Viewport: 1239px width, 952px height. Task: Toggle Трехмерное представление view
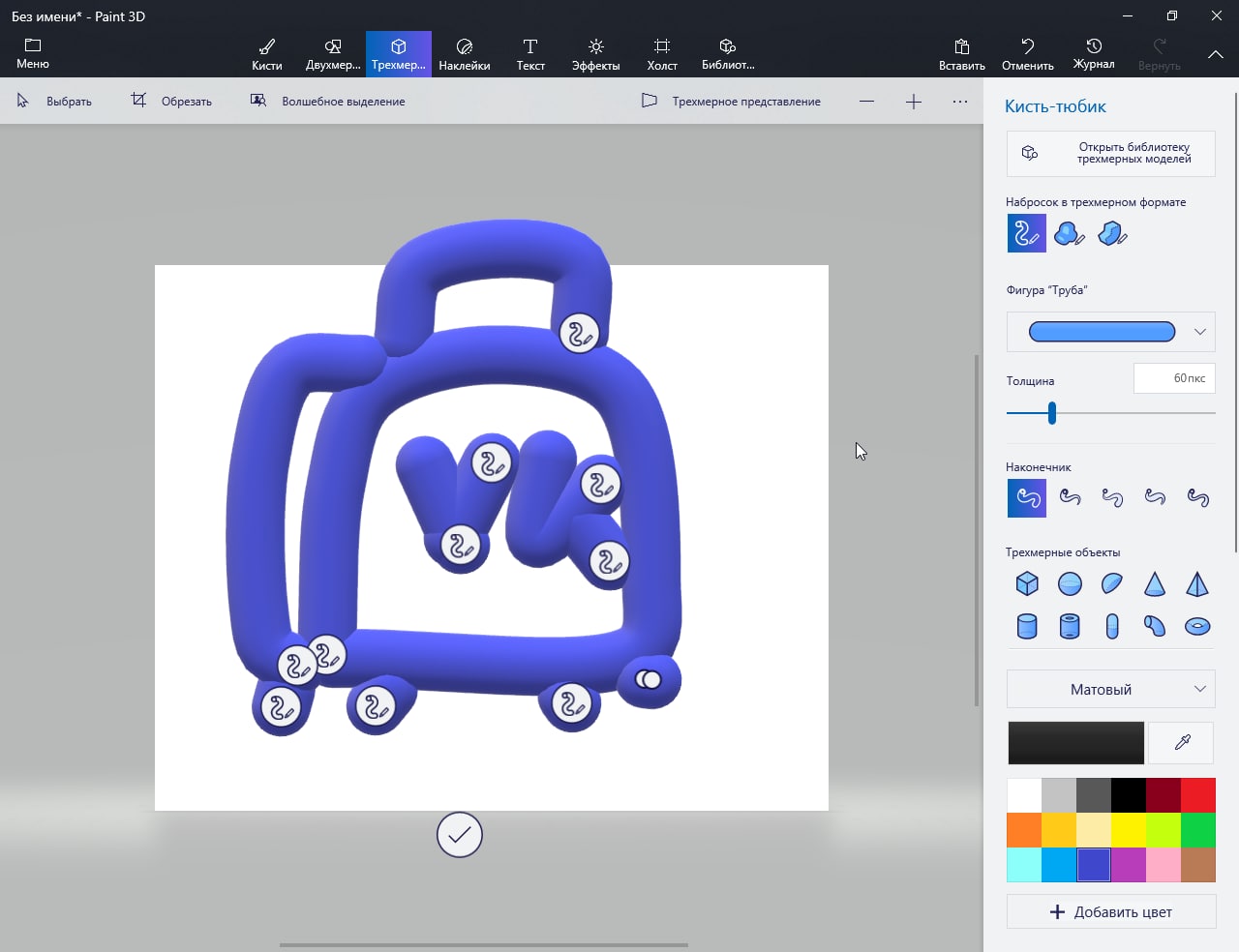tap(731, 101)
